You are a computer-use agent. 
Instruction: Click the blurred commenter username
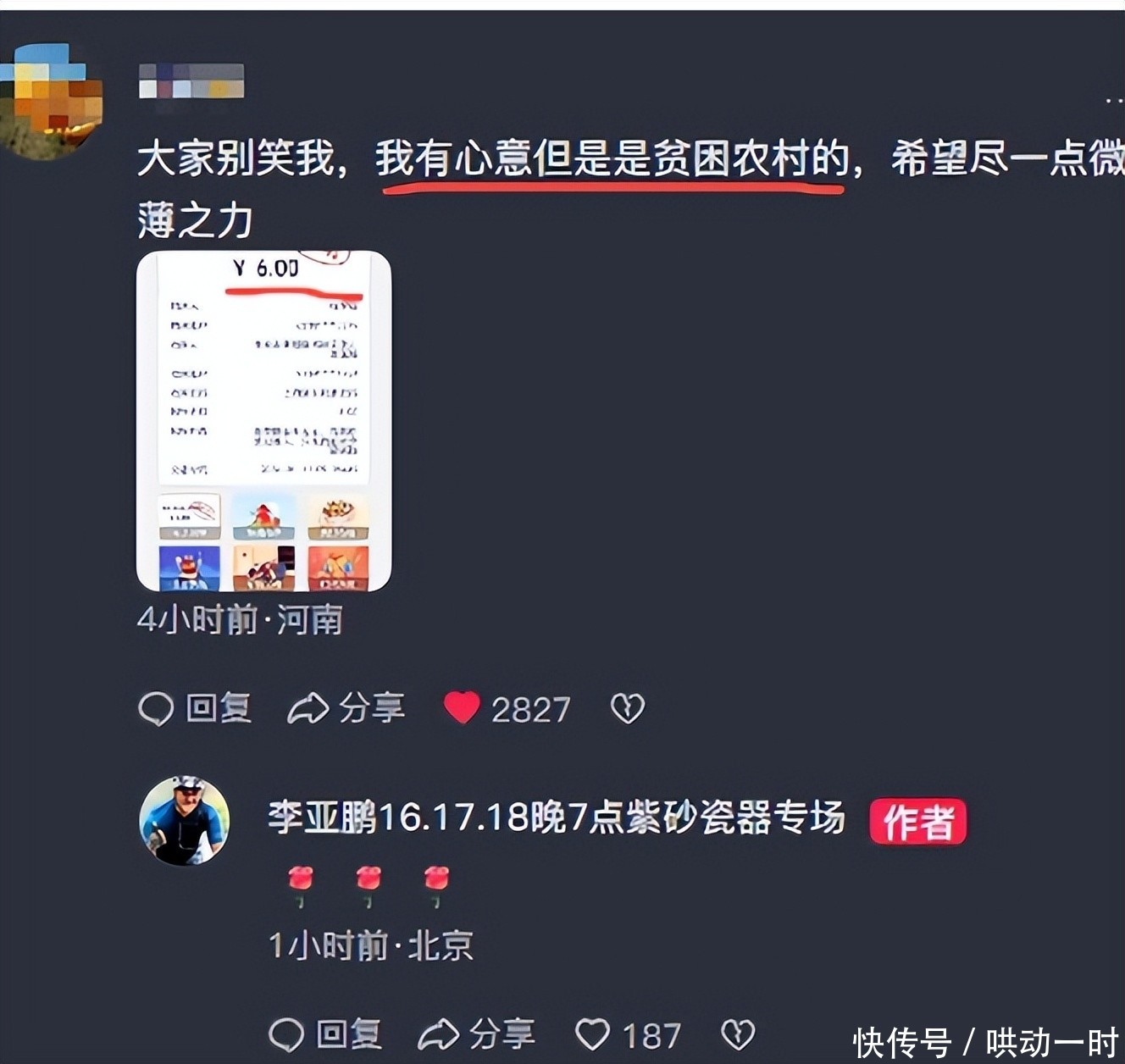pyautogui.click(x=191, y=81)
